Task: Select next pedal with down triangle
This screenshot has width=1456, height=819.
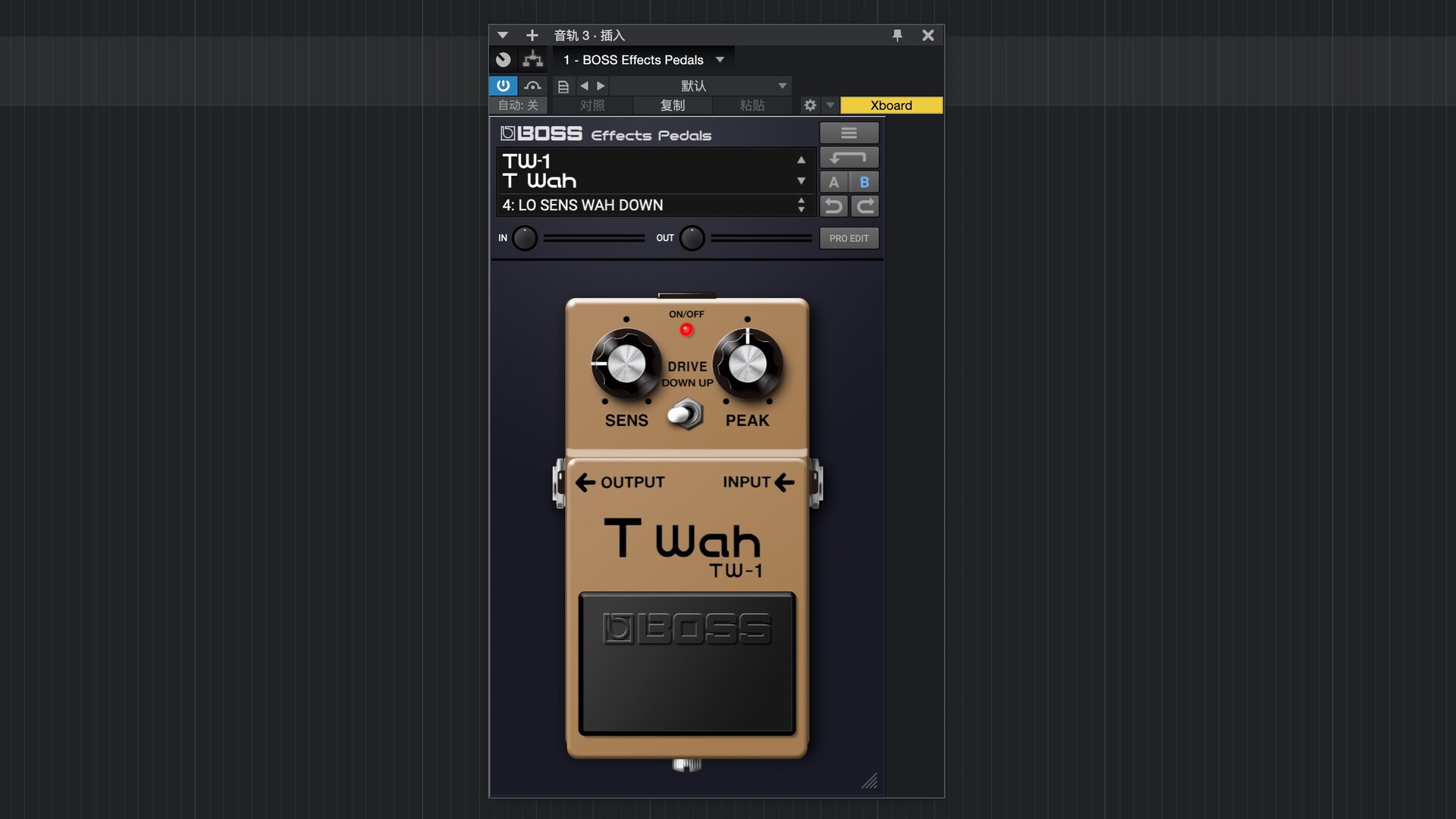Action: [x=801, y=181]
